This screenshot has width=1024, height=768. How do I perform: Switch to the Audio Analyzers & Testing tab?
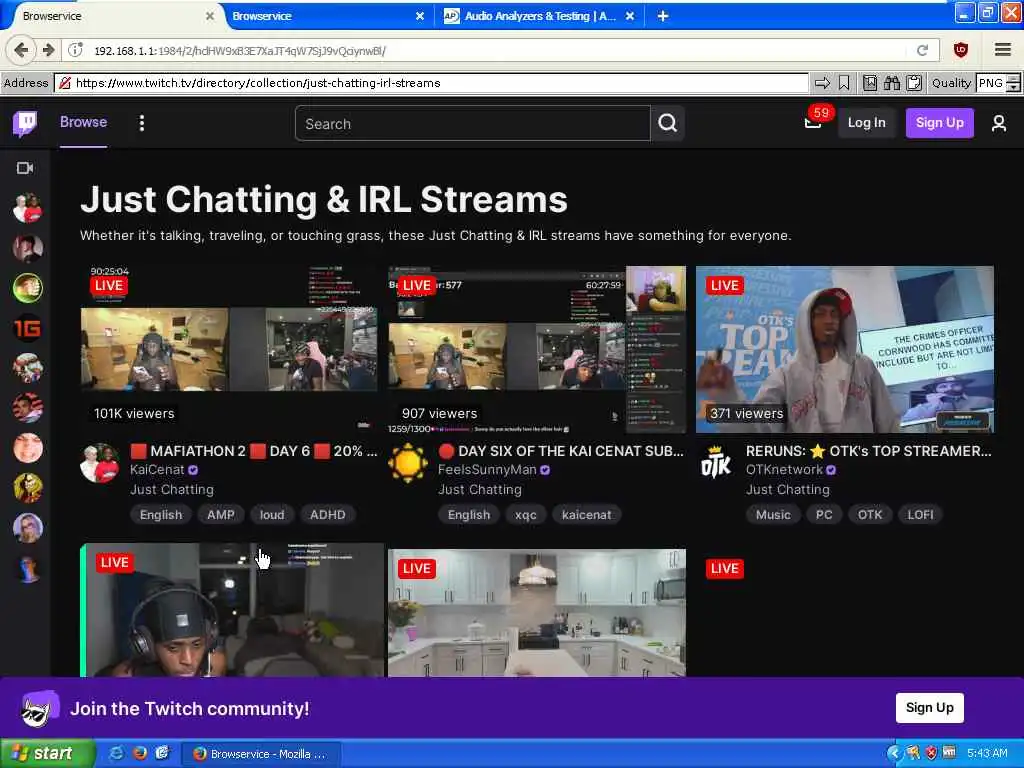tap(539, 16)
